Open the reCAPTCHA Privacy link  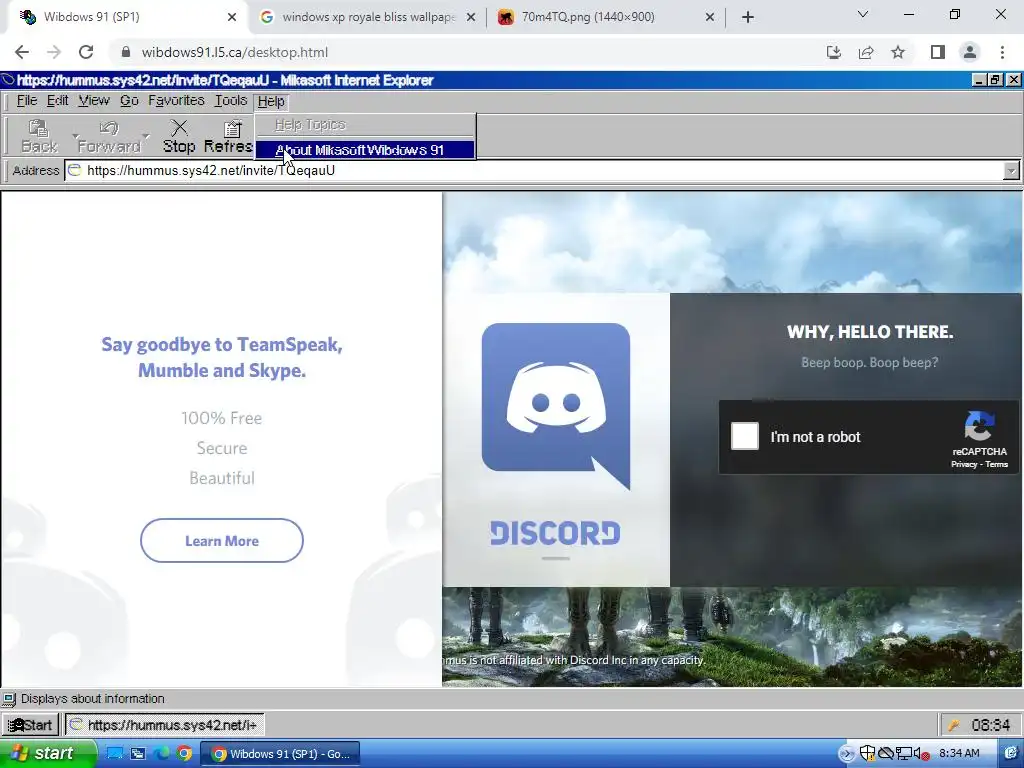963,464
